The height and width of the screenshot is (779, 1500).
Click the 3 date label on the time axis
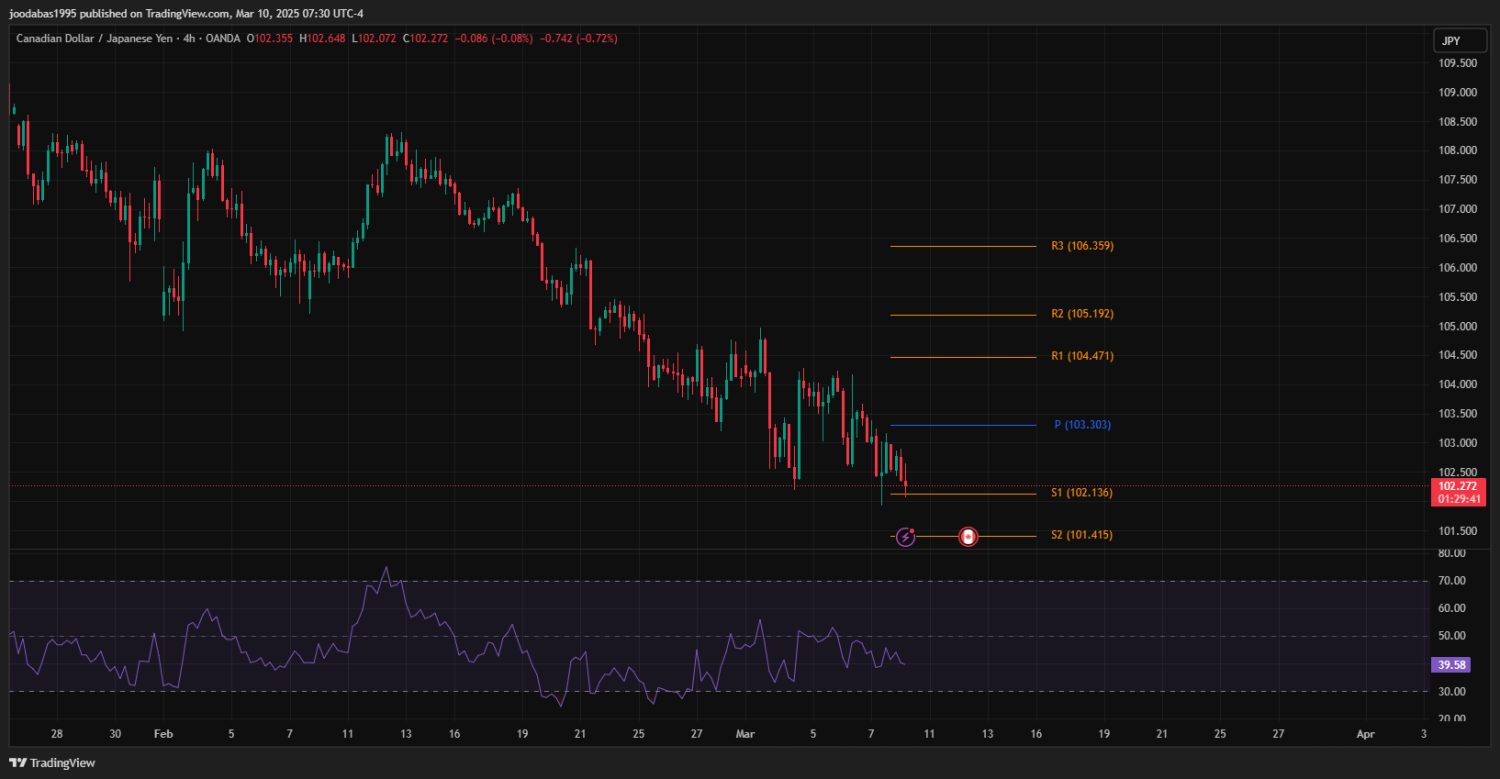(x=1423, y=733)
